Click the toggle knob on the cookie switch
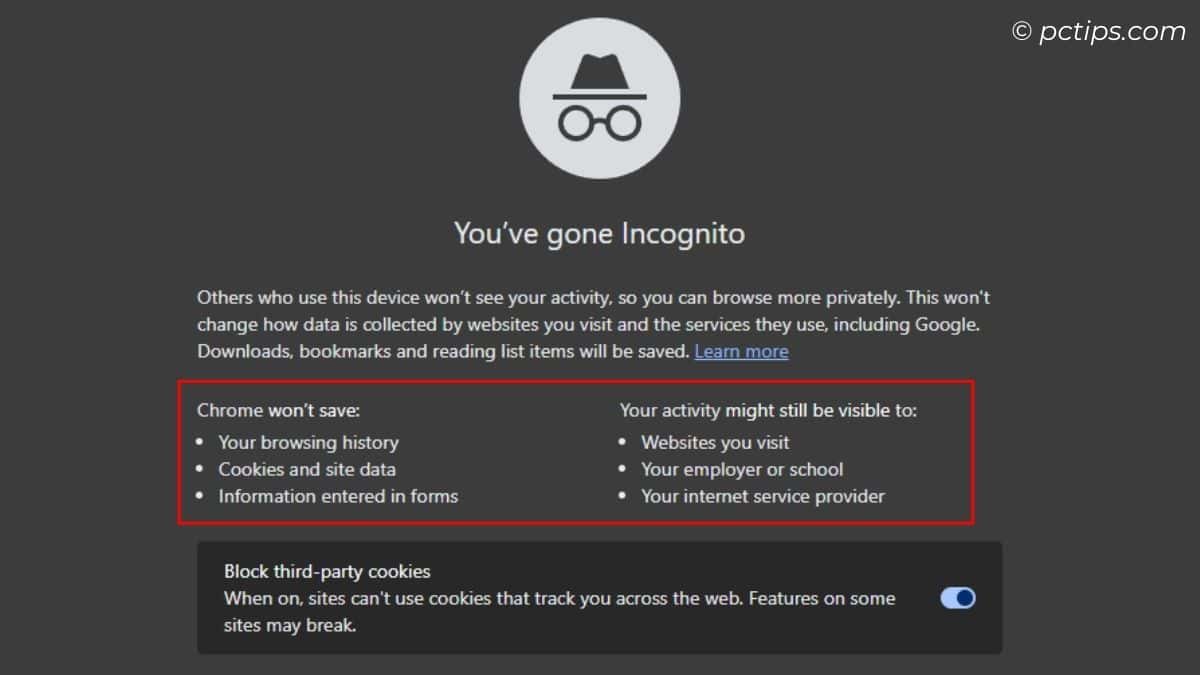 [x=965, y=597]
